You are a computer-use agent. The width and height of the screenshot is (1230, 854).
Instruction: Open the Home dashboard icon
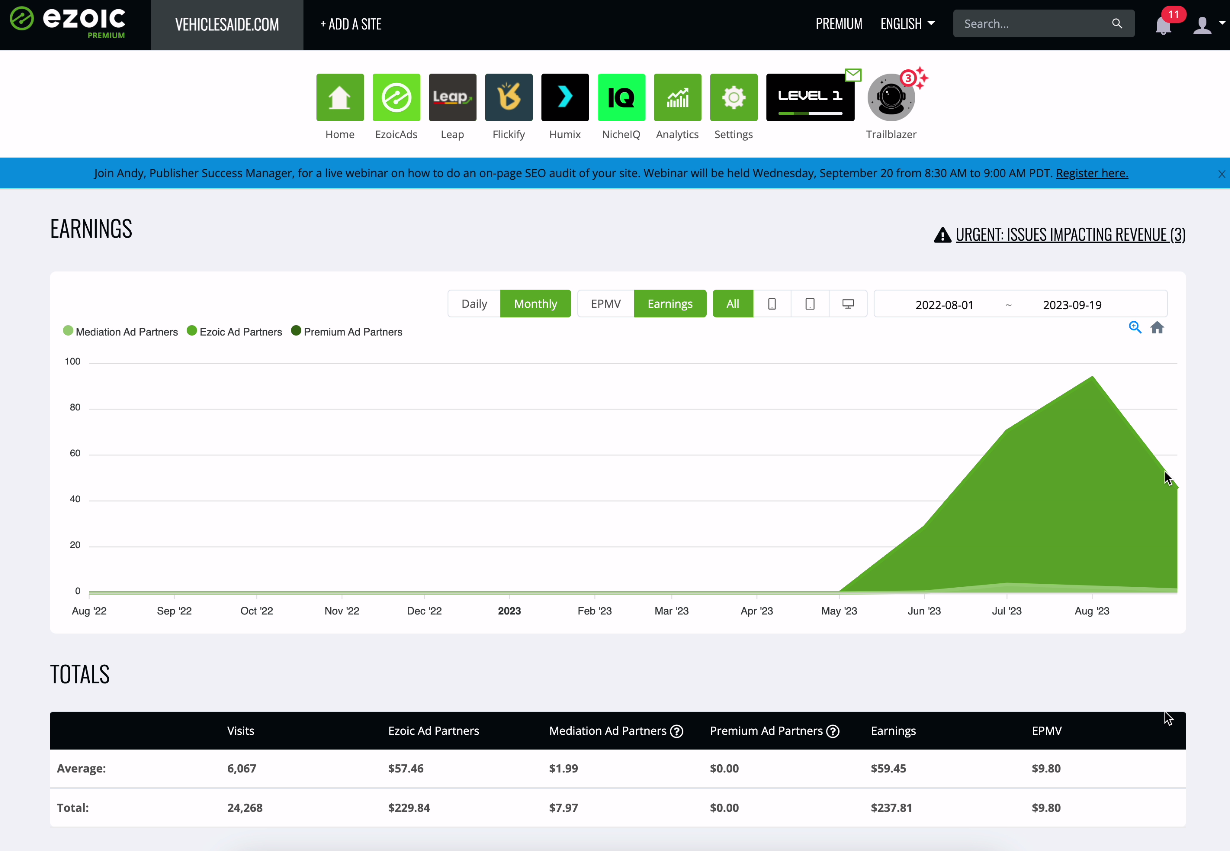[x=340, y=97]
